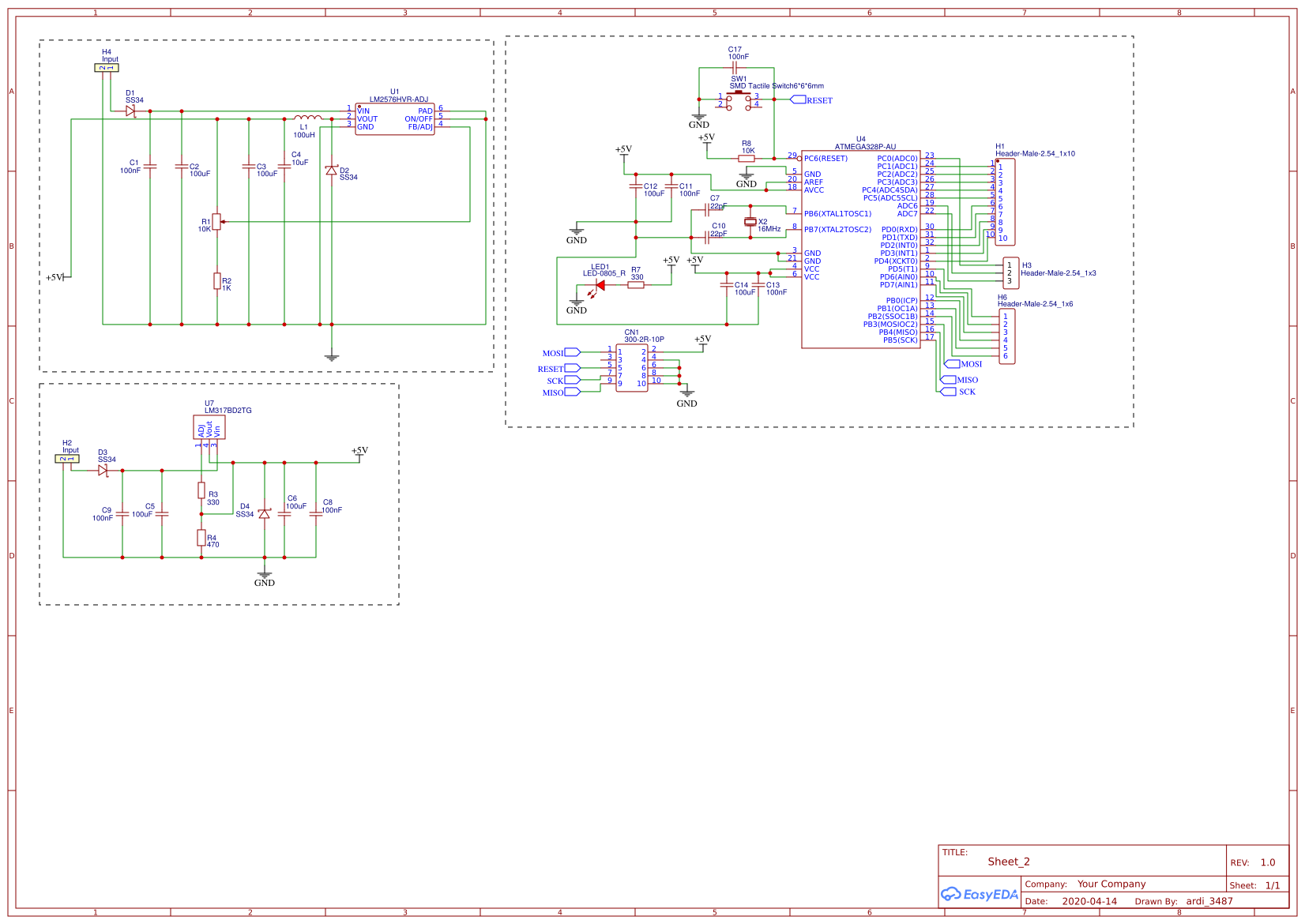Select the red LED1 symbol
This screenshot has height=924, width=1305.
point(600,285)
